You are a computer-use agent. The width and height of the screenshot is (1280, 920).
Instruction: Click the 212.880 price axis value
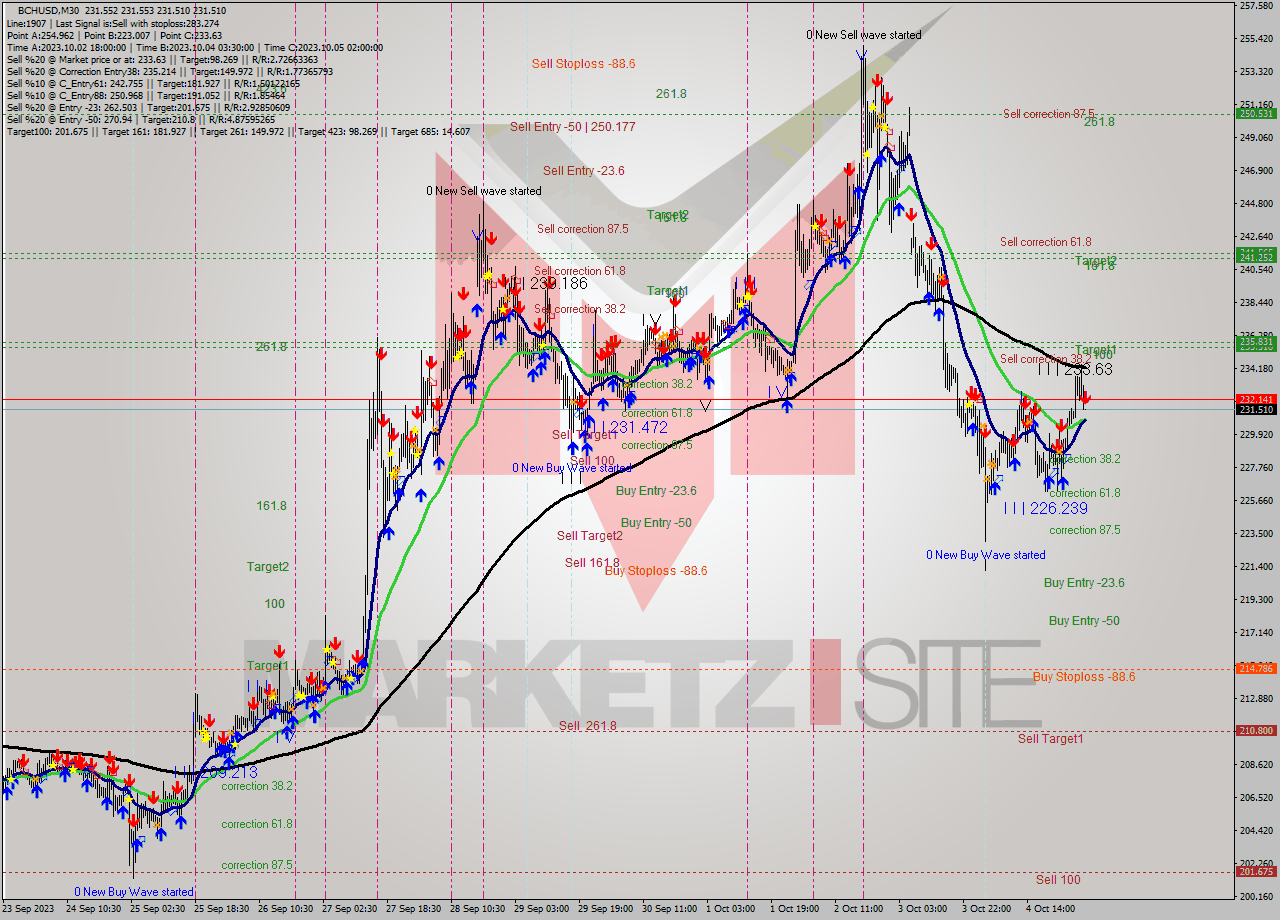pyautogui.click(x=1256, y=698)
